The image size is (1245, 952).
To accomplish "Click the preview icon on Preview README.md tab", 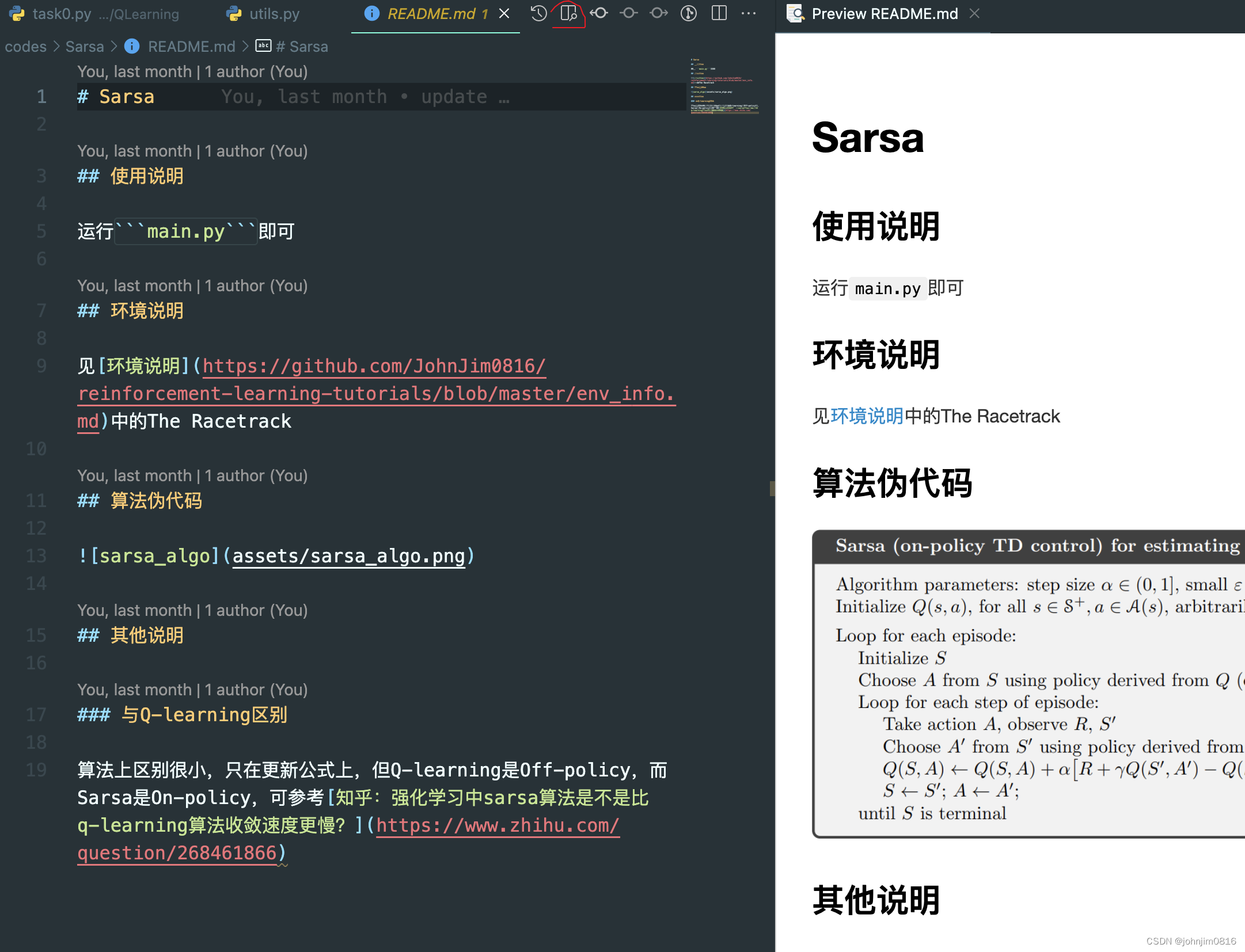I will [x=796, y=13].
